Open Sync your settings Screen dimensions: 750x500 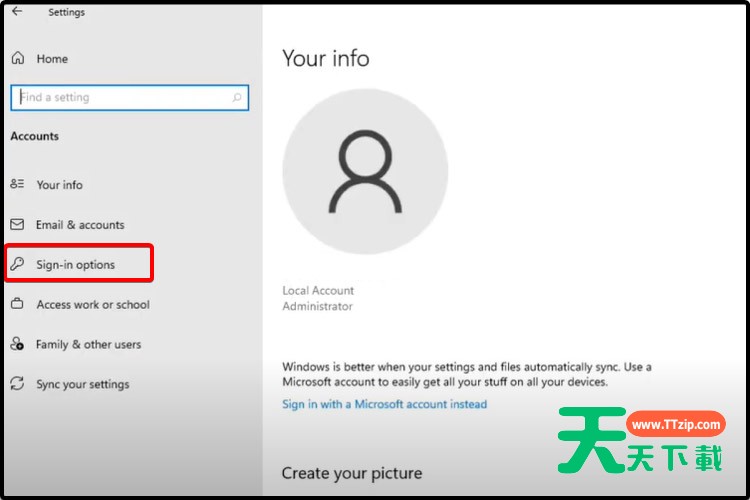tap(83, 384)
